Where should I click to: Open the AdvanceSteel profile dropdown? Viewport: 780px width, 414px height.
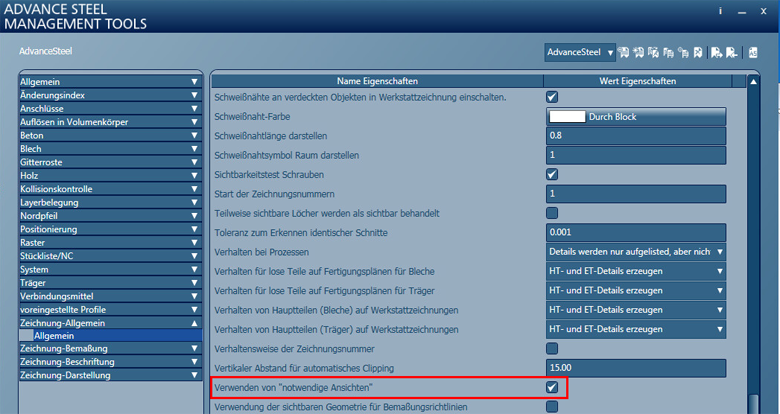580,52
